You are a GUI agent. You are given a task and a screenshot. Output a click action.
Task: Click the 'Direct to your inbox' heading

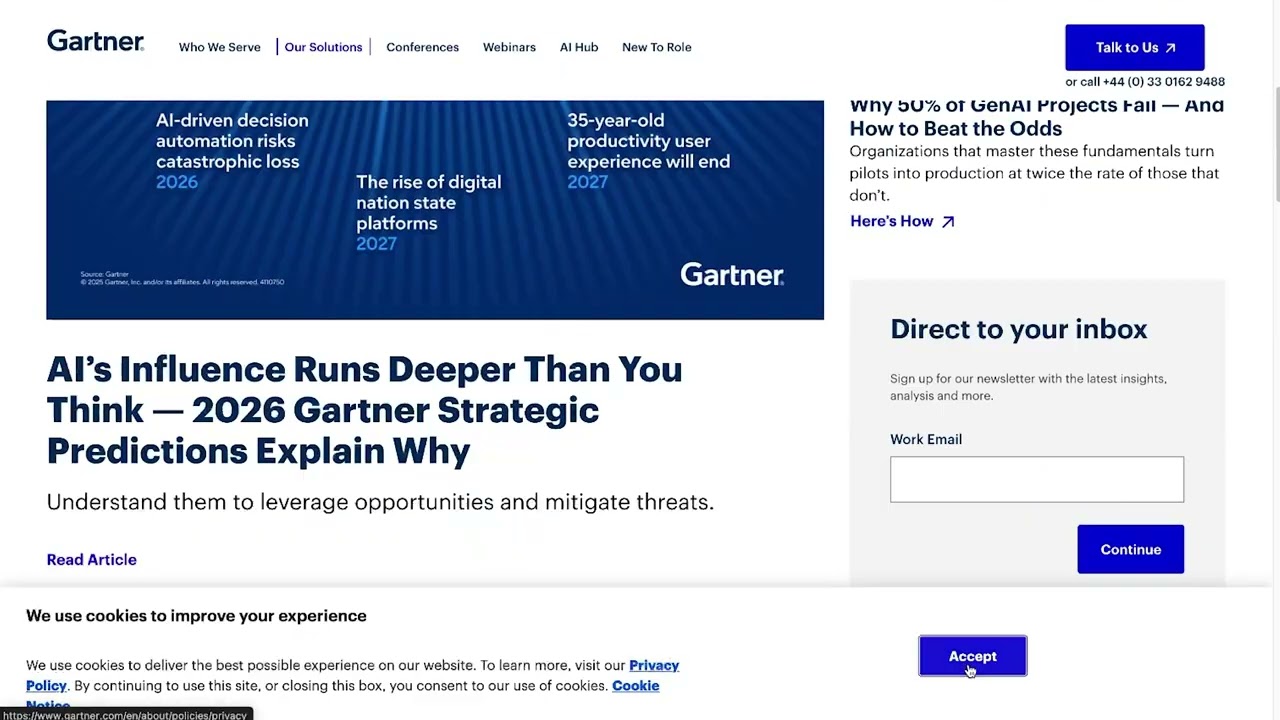(x=1019, y=329)
